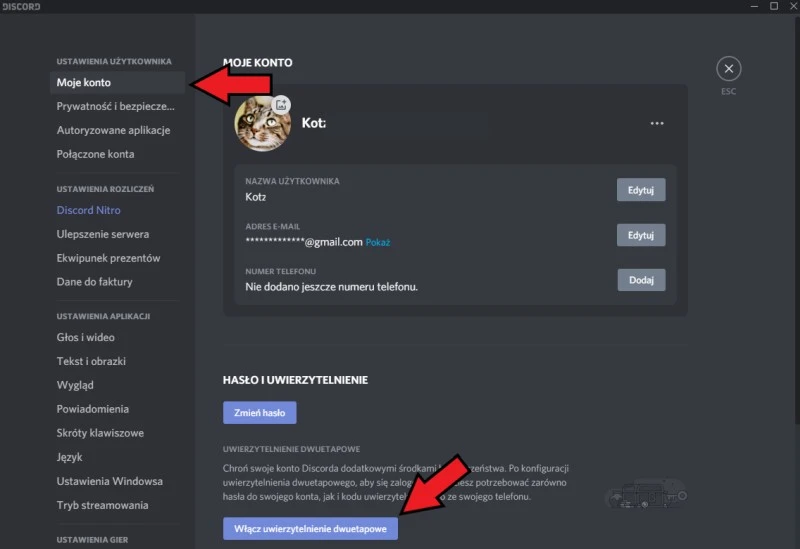The width and height of the screenshot is (800, 549).
Task: Open Głos i wideo settings
Action: (117, 337)
